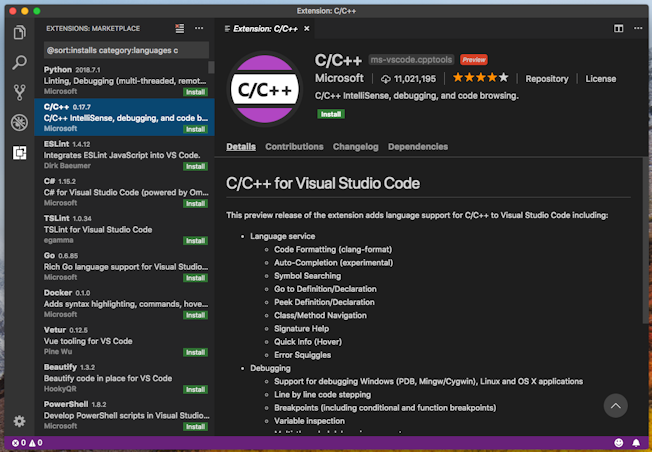Select the ESLint extension row
652x452 pixels.
[x=124, y=154]
